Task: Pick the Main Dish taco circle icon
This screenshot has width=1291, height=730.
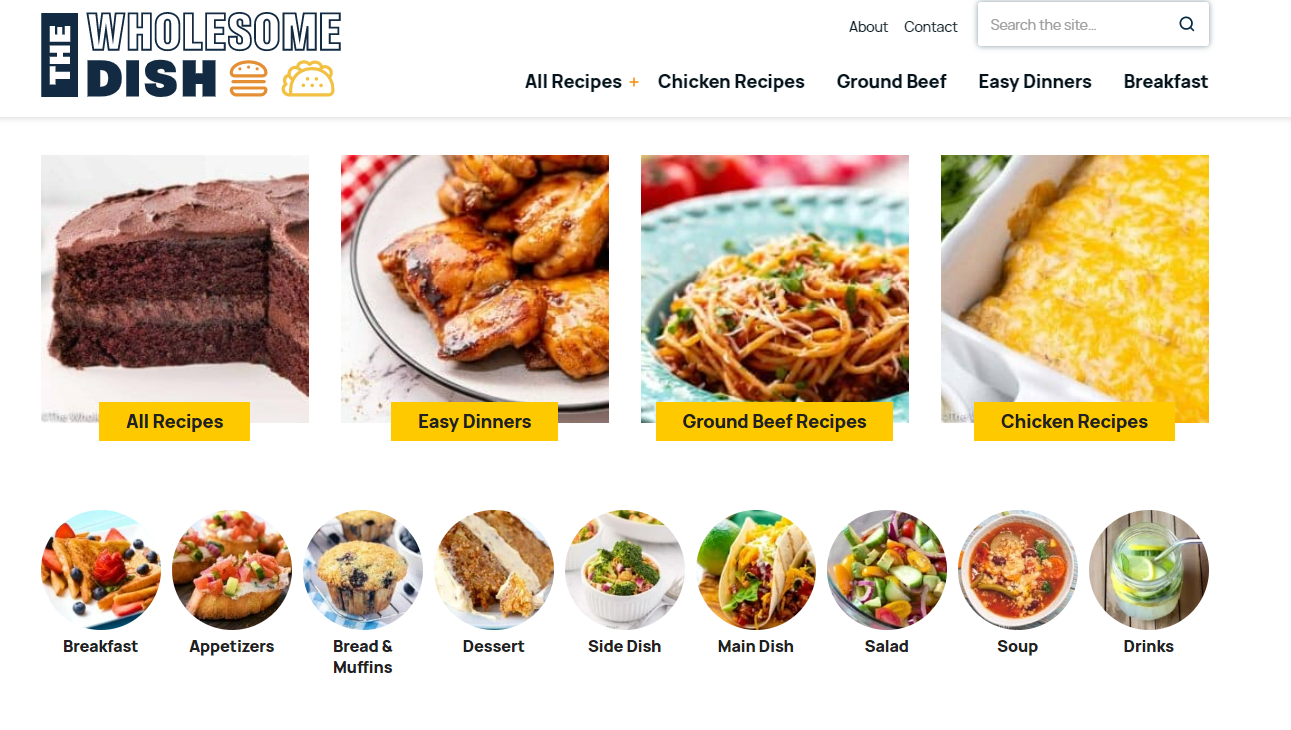Action: 756,570
